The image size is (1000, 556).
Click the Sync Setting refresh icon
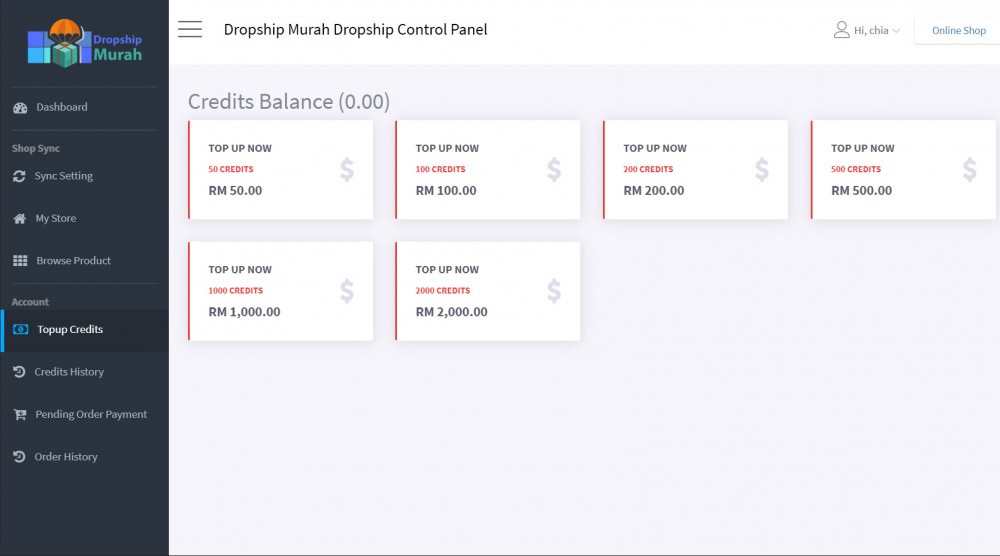(19, 176)
